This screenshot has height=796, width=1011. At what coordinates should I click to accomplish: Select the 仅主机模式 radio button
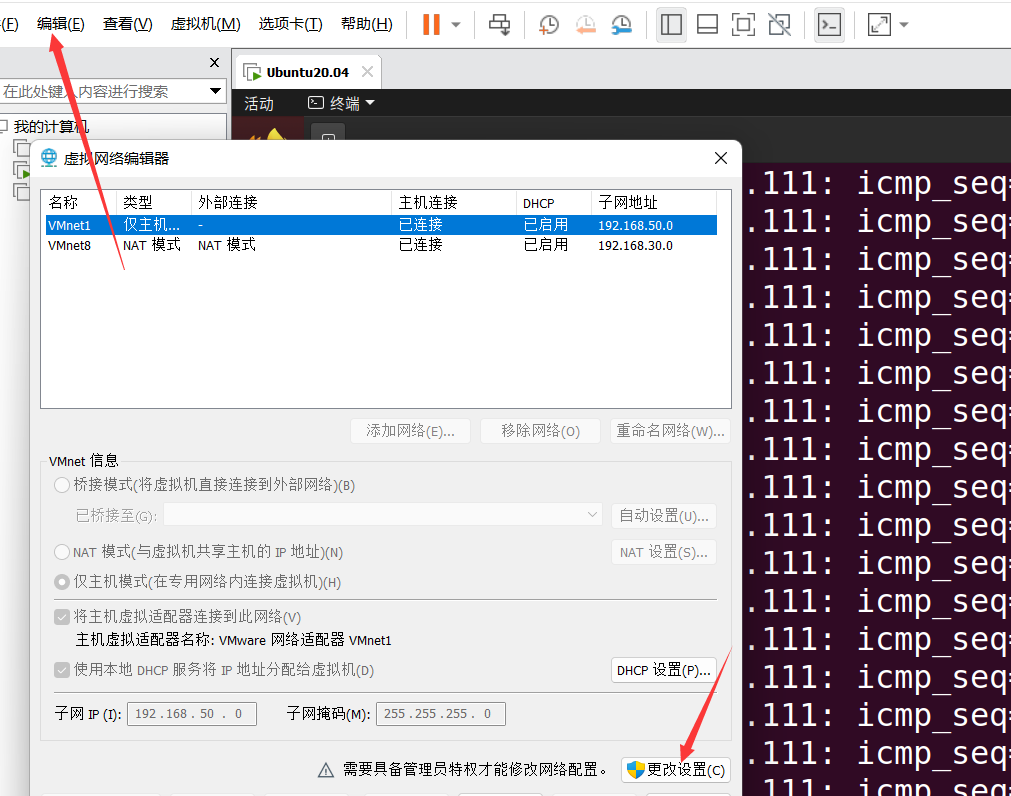point(62,582)
